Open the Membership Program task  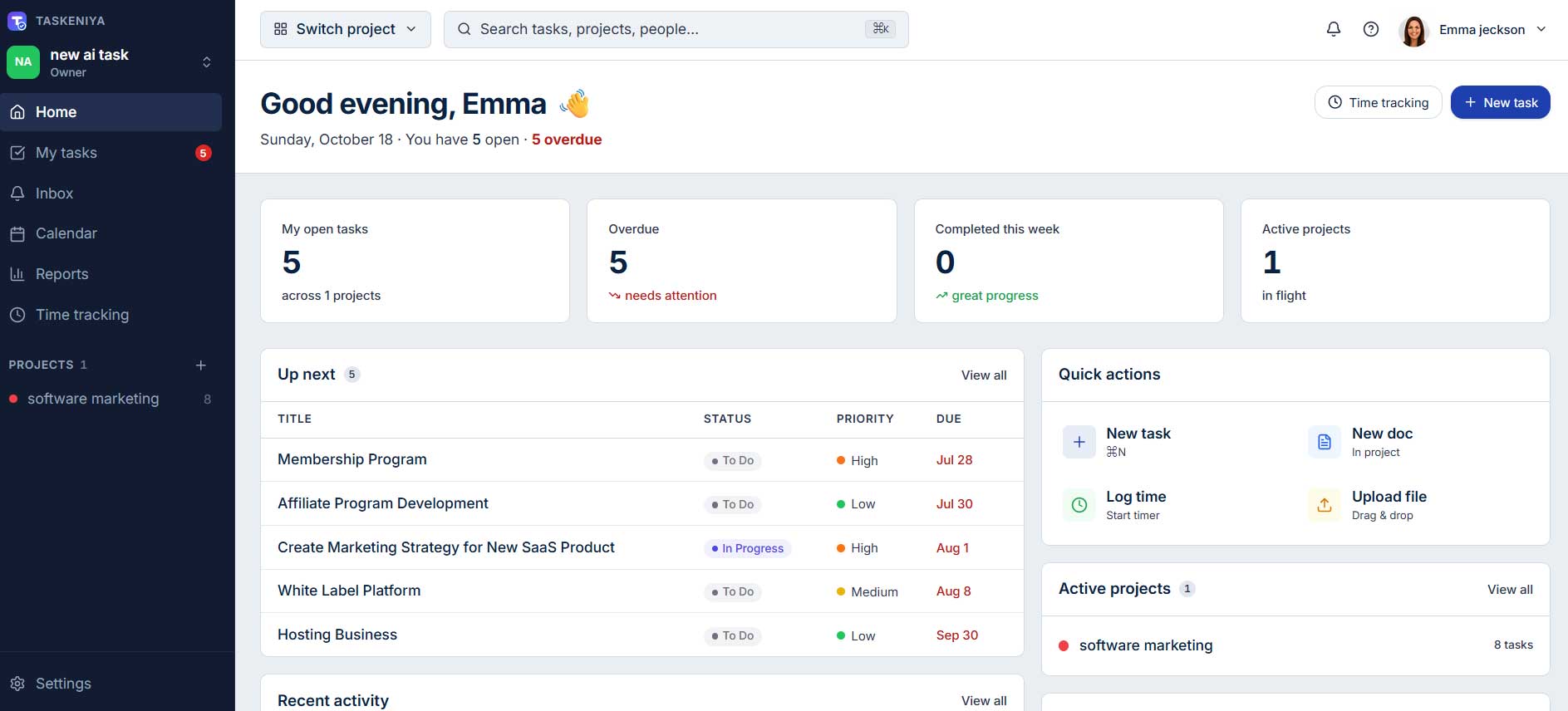click(x=352, y=459)
